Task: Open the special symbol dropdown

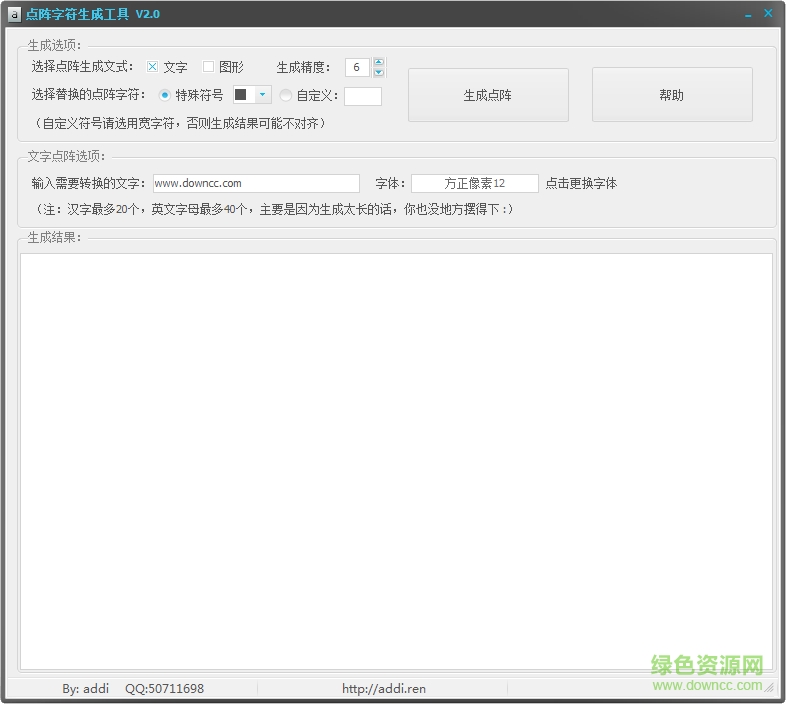Action: click(262, 94)
